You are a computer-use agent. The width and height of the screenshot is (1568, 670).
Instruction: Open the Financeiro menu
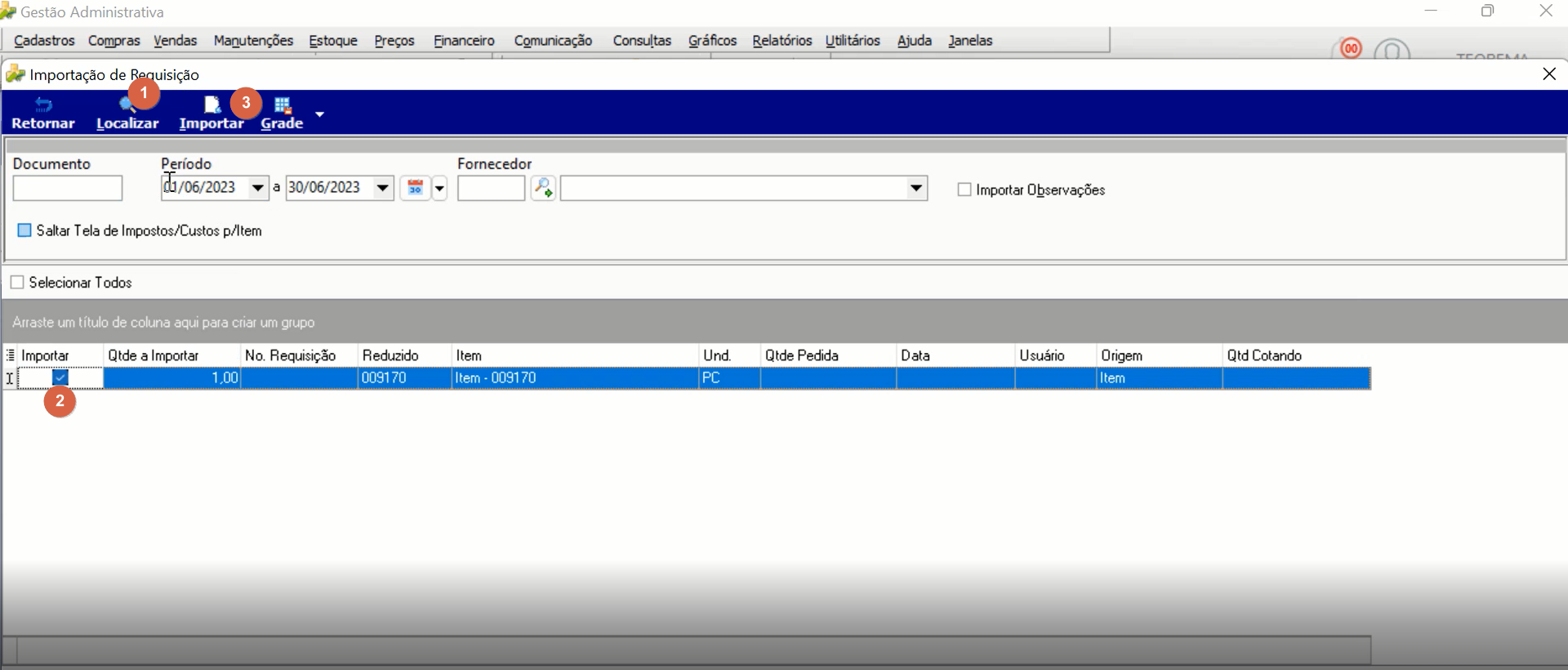click(x=464, y=40)
